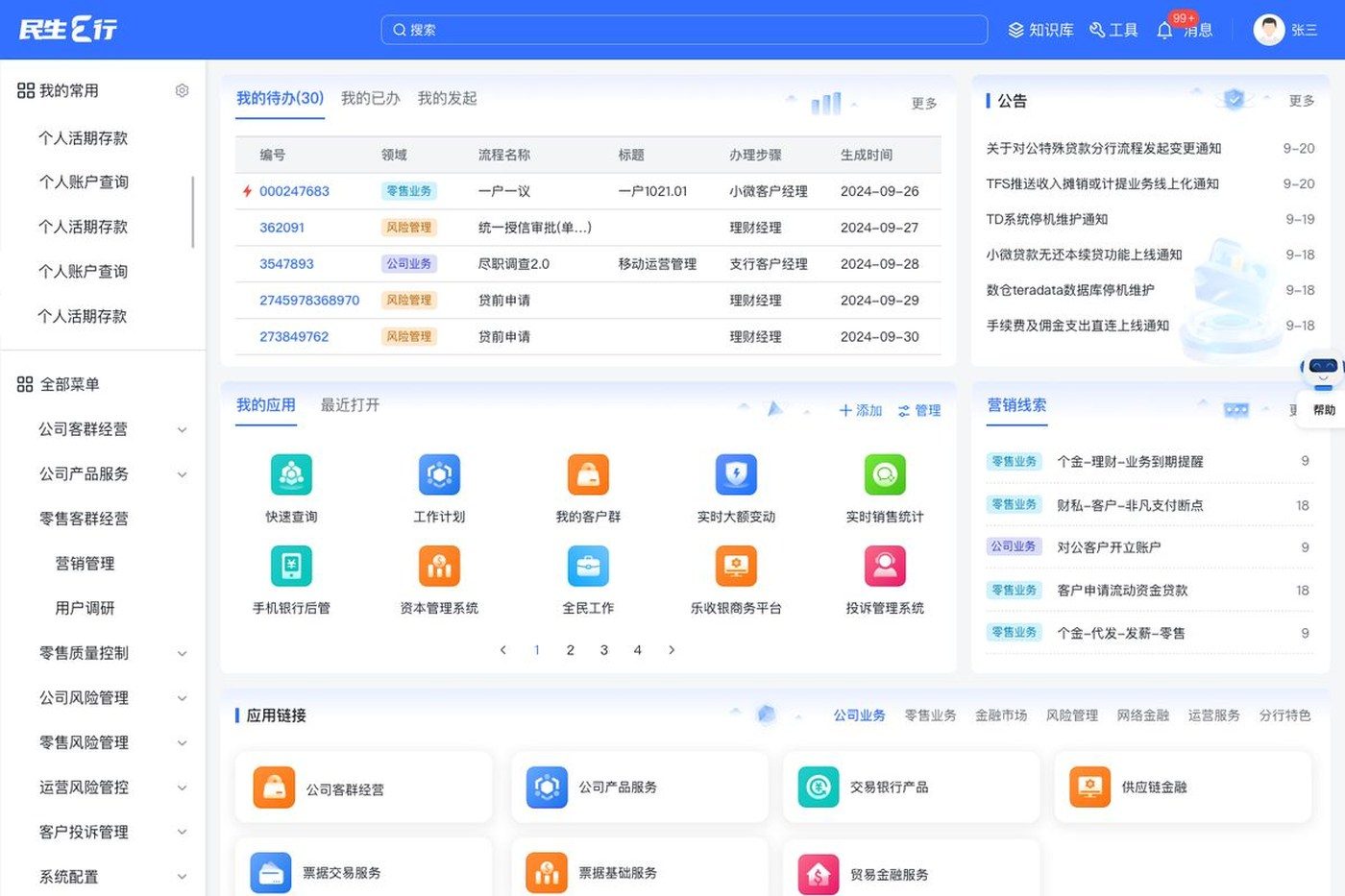Click the settings gear beside 我的常用

(182, 90)
